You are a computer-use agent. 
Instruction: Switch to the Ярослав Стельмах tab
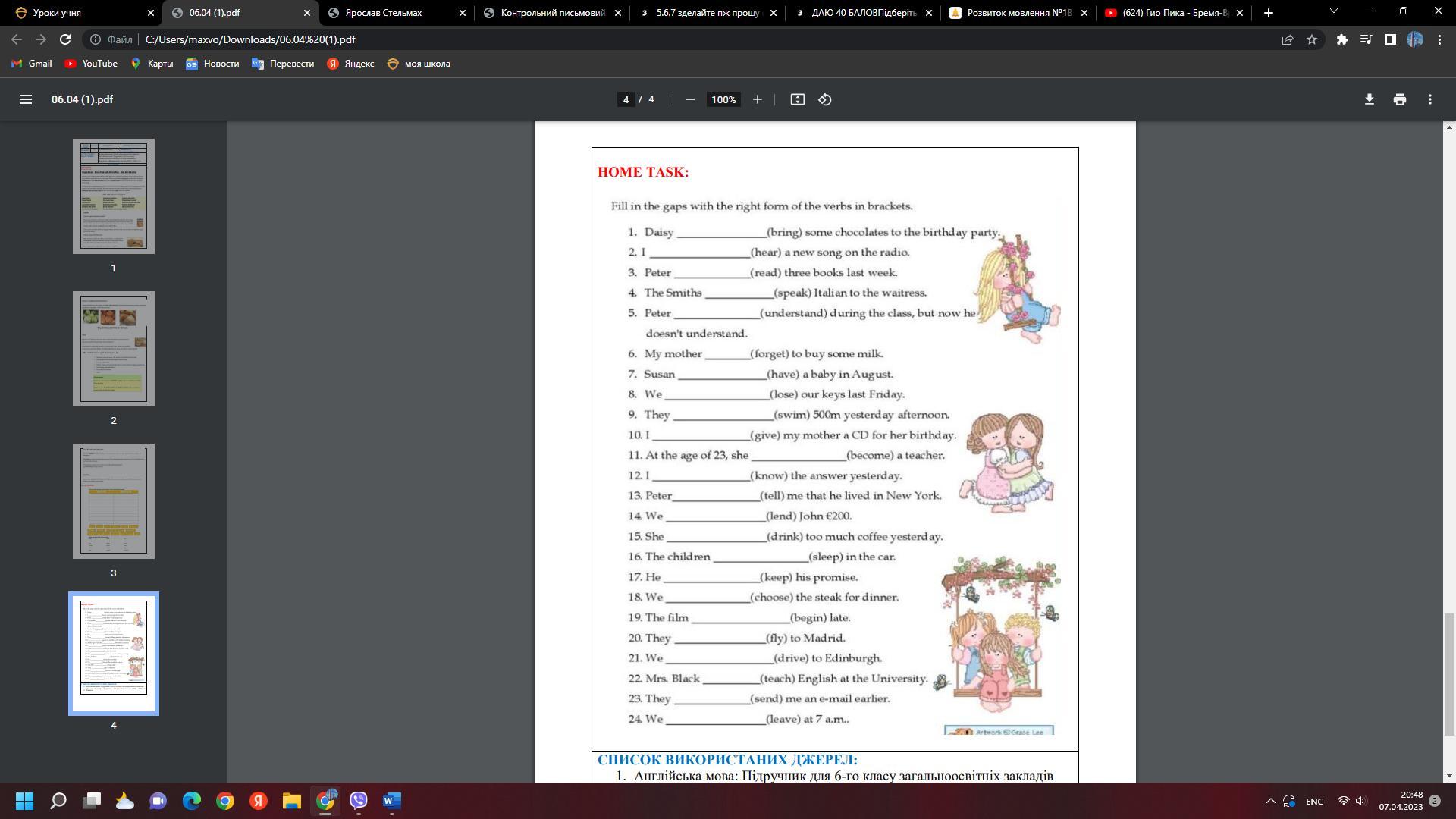click(x=383, y=13)
